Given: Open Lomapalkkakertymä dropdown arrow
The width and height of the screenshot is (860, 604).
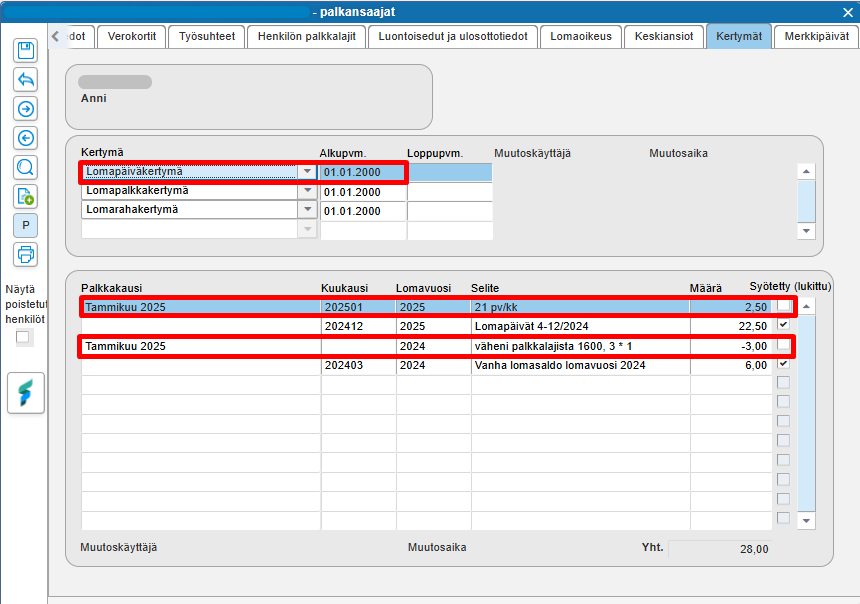Looking at the screenshot, I should (x=307, y=191).
